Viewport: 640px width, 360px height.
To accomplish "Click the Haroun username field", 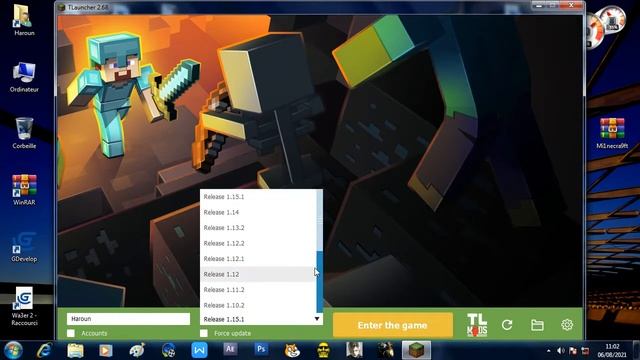I will tap(128, 319).
